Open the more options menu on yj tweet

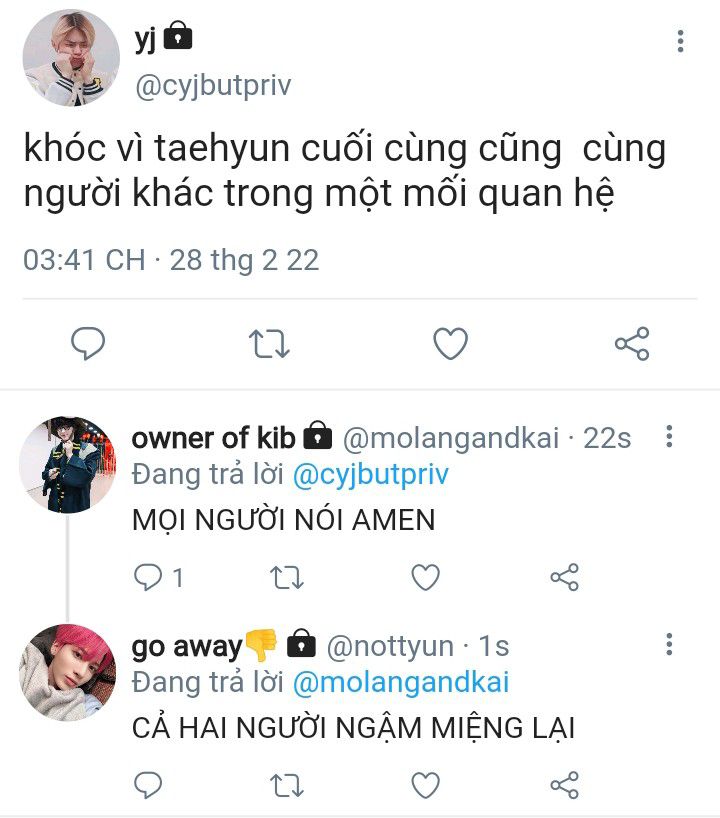click(x=680, y=41)
